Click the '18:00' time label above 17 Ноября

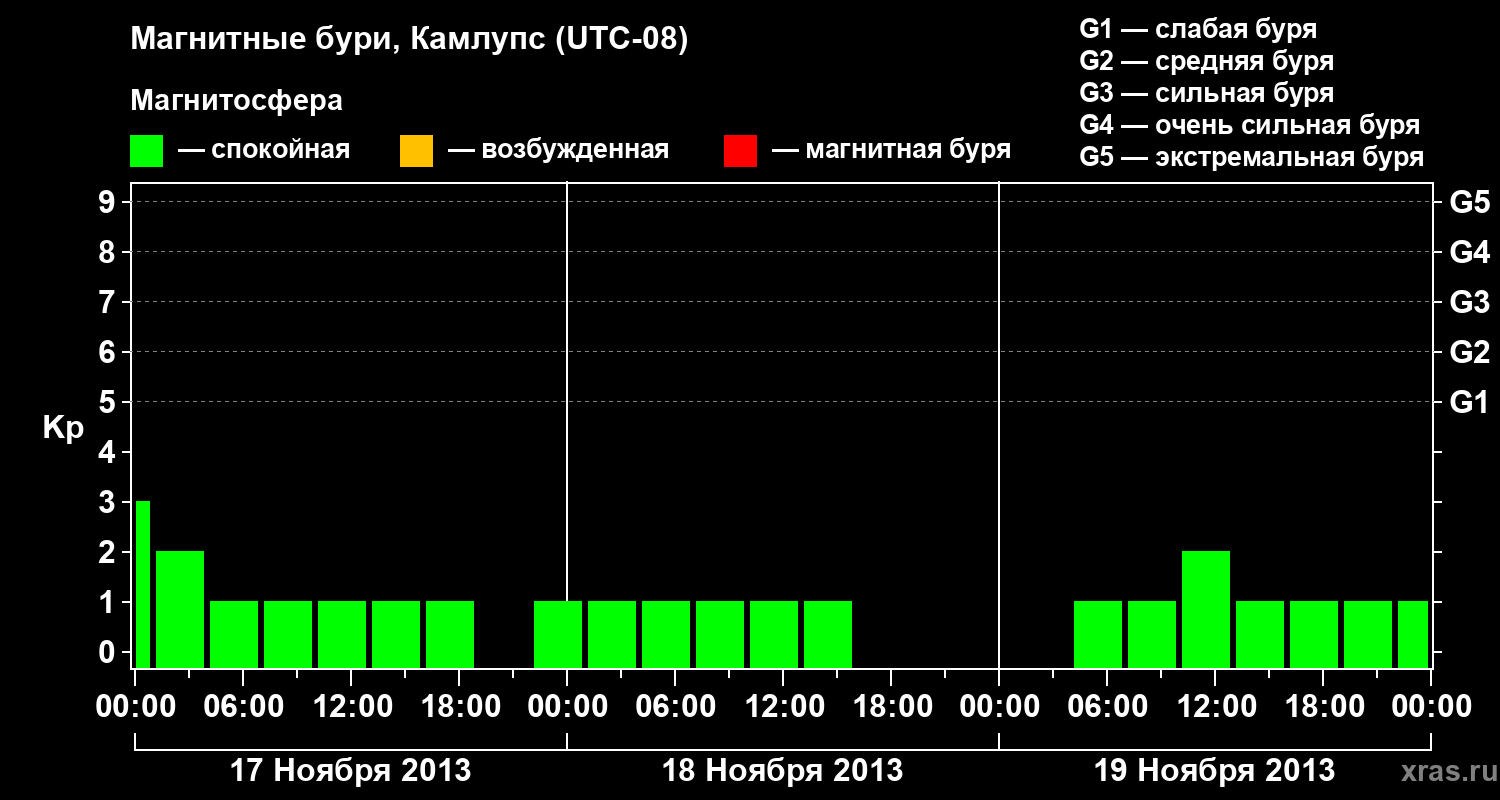coord(459,707)
